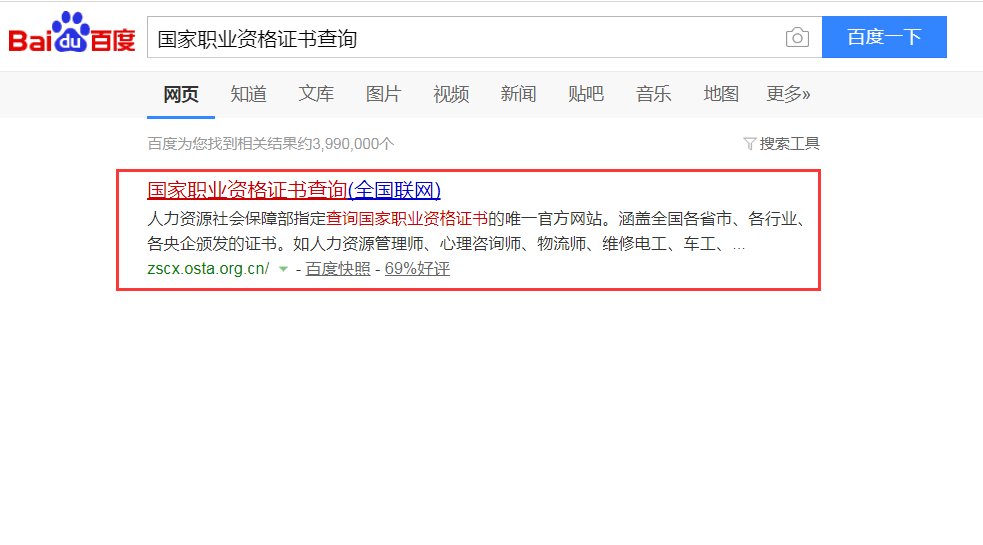The width and height of the screenshot is (983, 545).
Task: Select the 网页 tab
Action: pos(181,94)
